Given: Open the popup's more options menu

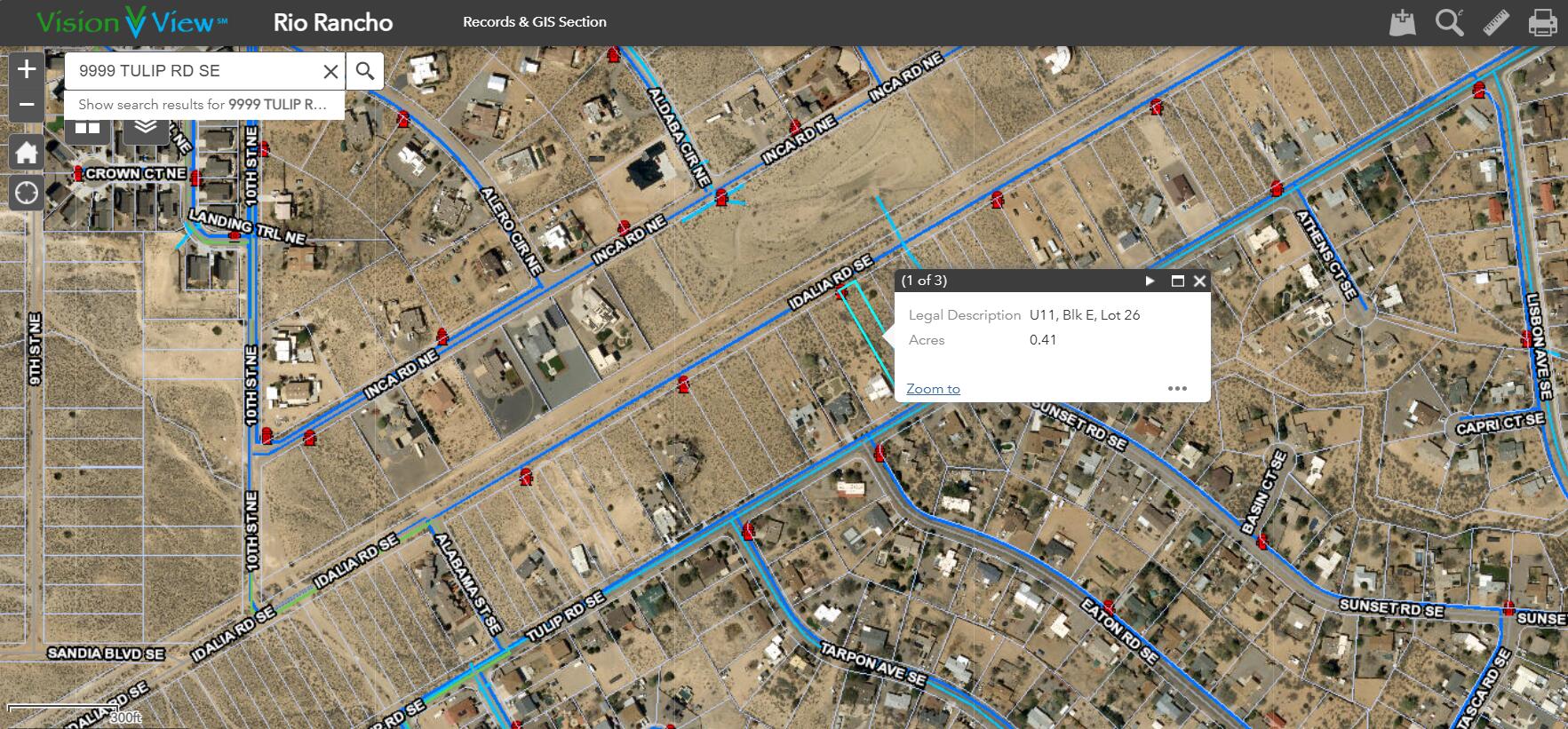Looking at the screenshot, I should click(x=1177, y=389).
